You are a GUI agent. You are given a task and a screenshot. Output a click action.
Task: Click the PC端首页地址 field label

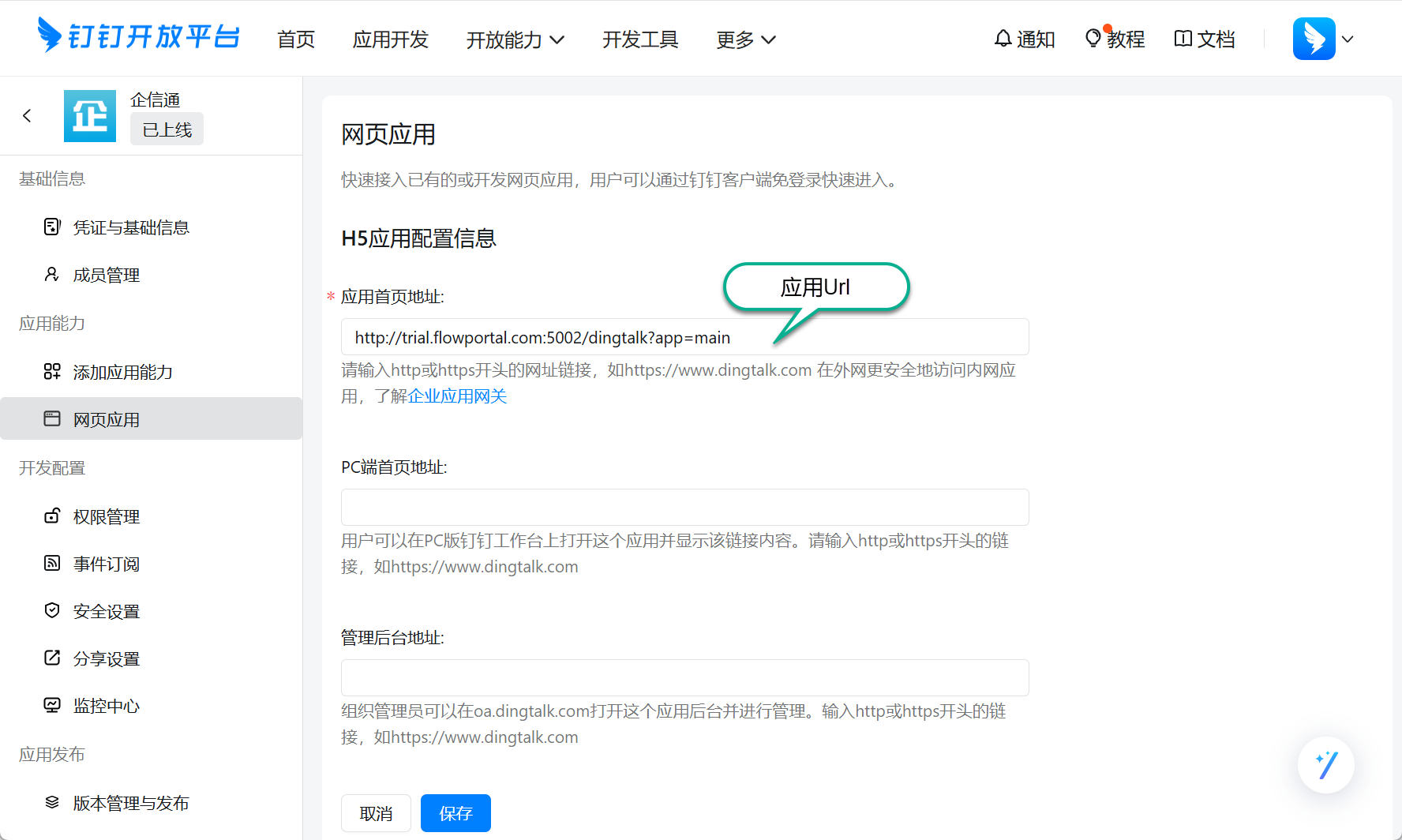pyautogui.click(x=394, y=467)
